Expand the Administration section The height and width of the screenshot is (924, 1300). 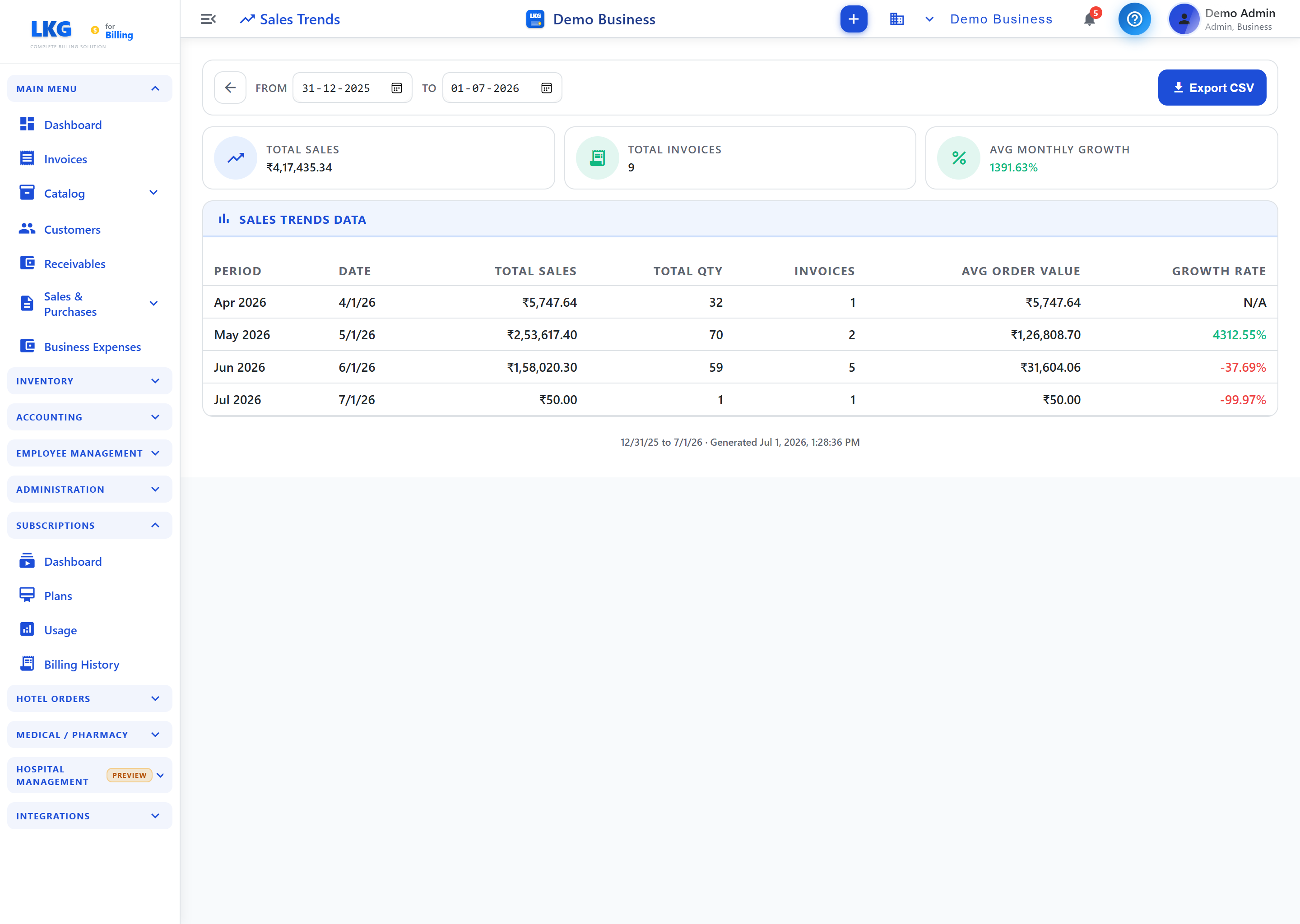coord(89,490)
